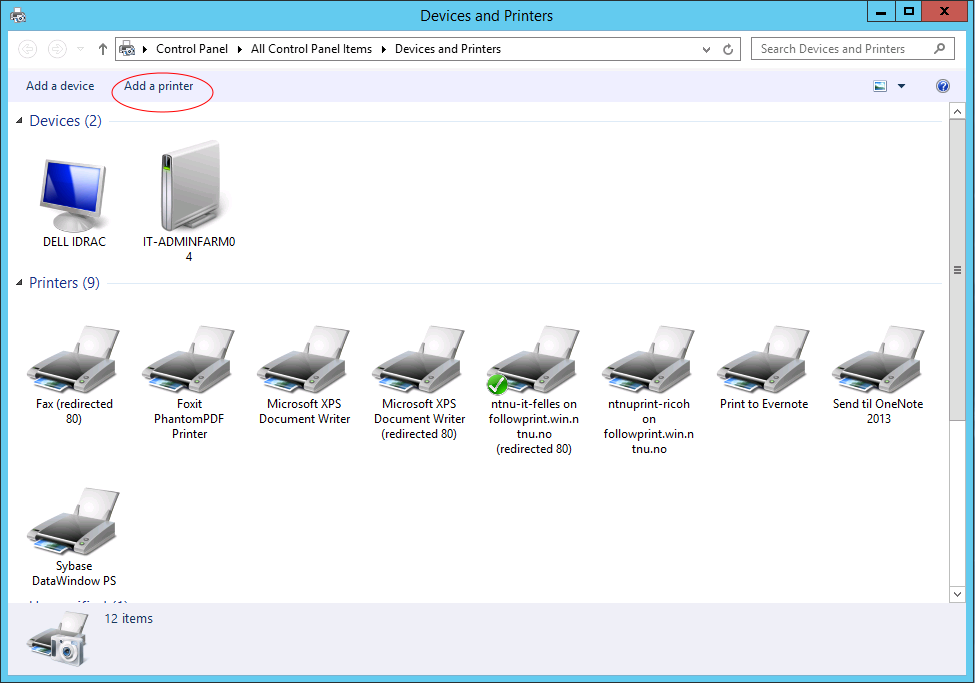This screenshot has height=683, width=975.
Task: Select the Microsoft XPS Document Writer printer icon
Action: [304, 360]
